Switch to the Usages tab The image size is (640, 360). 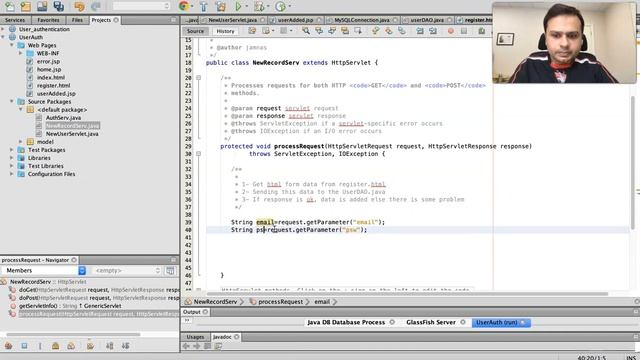tap(195, 337)
